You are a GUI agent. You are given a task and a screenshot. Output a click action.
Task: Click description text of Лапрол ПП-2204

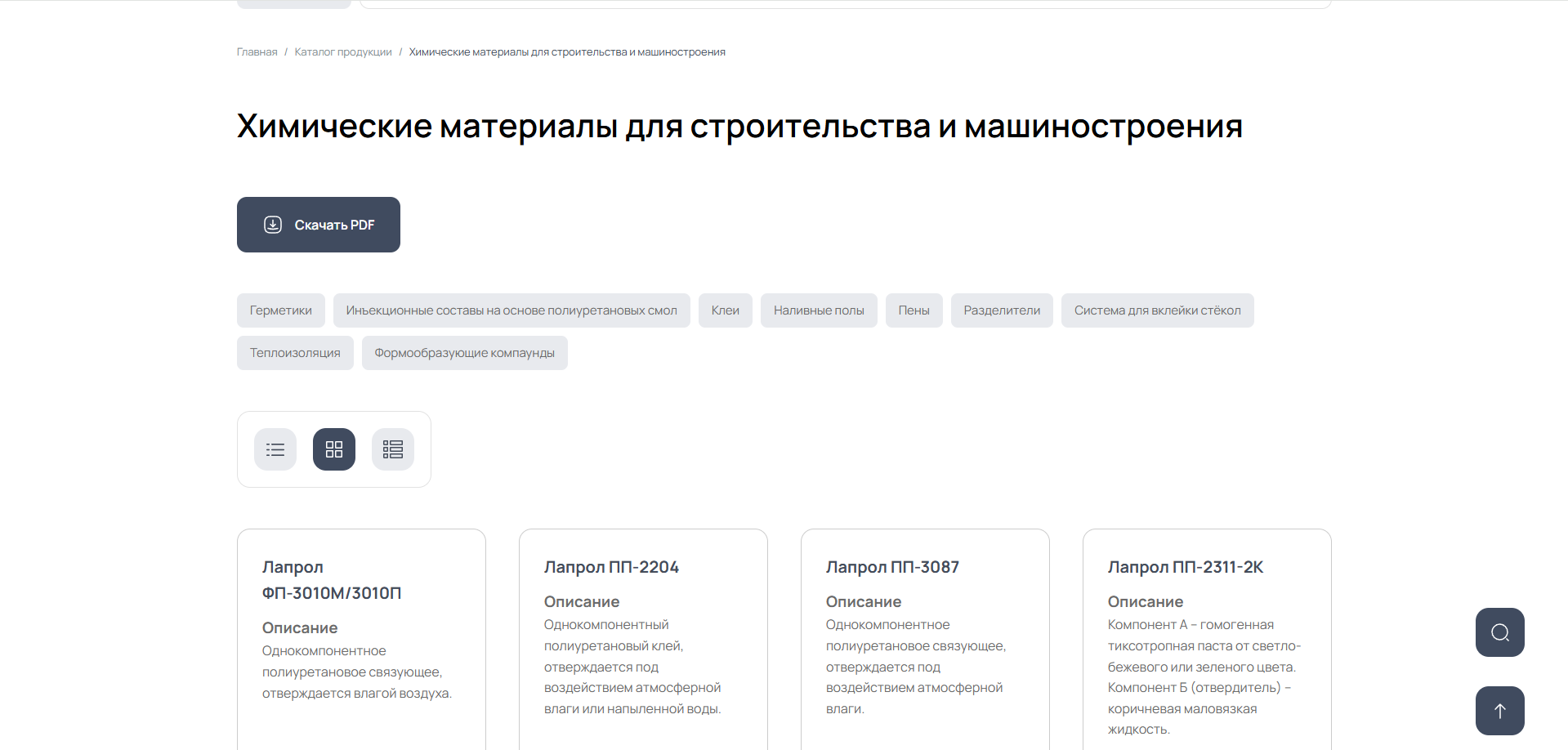[632, 667]
